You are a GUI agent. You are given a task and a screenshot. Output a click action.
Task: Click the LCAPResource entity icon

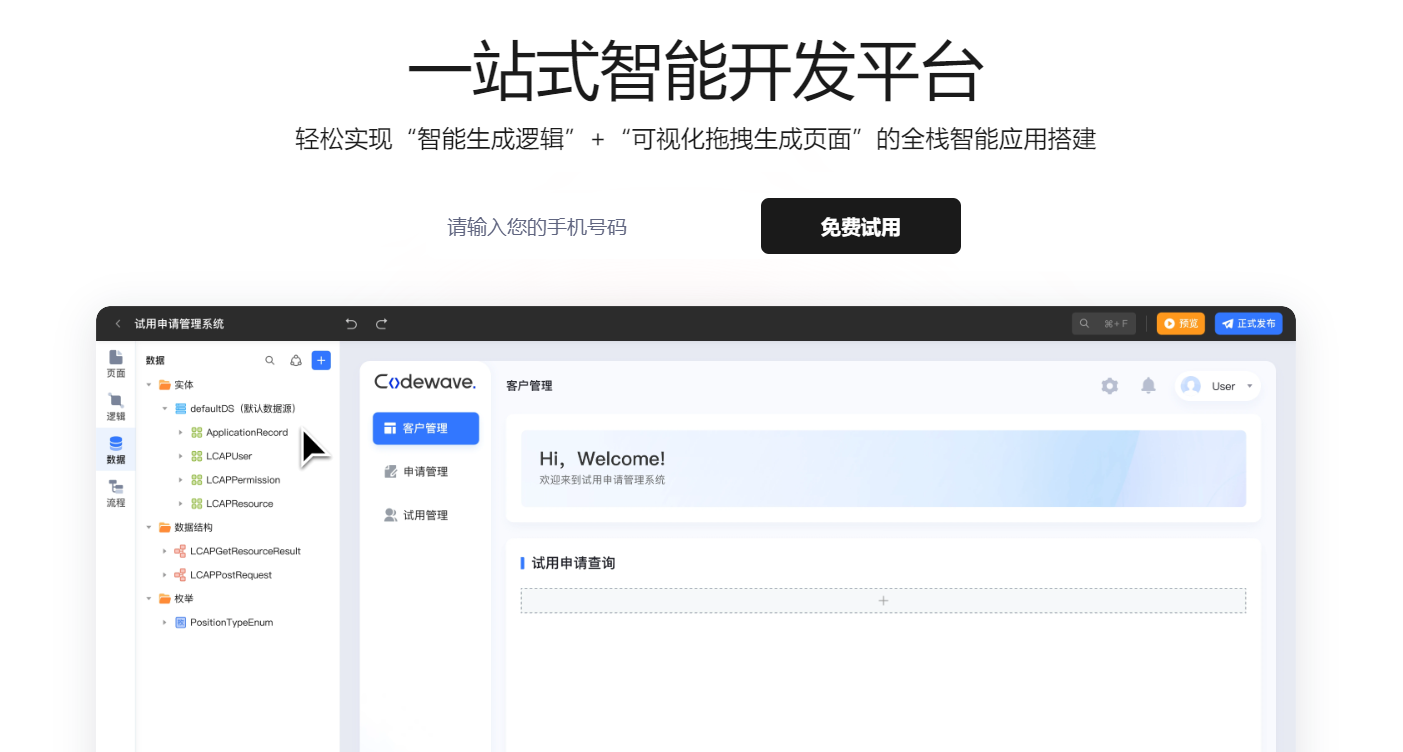(x=197, y=504)
